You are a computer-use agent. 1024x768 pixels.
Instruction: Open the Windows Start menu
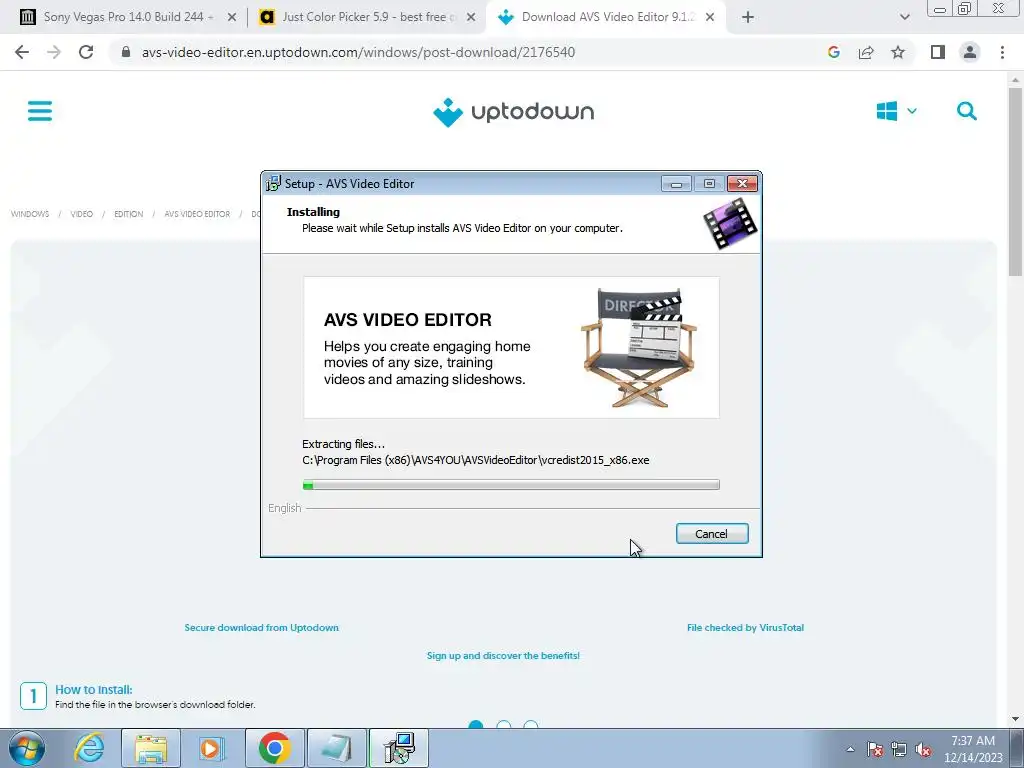coord(27,748)
